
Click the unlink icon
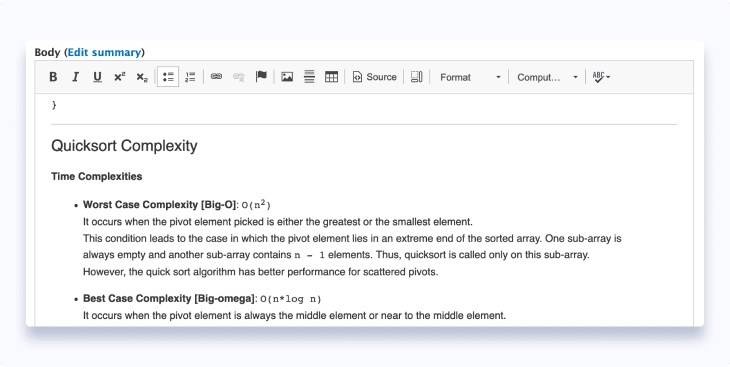click(238, 77)
